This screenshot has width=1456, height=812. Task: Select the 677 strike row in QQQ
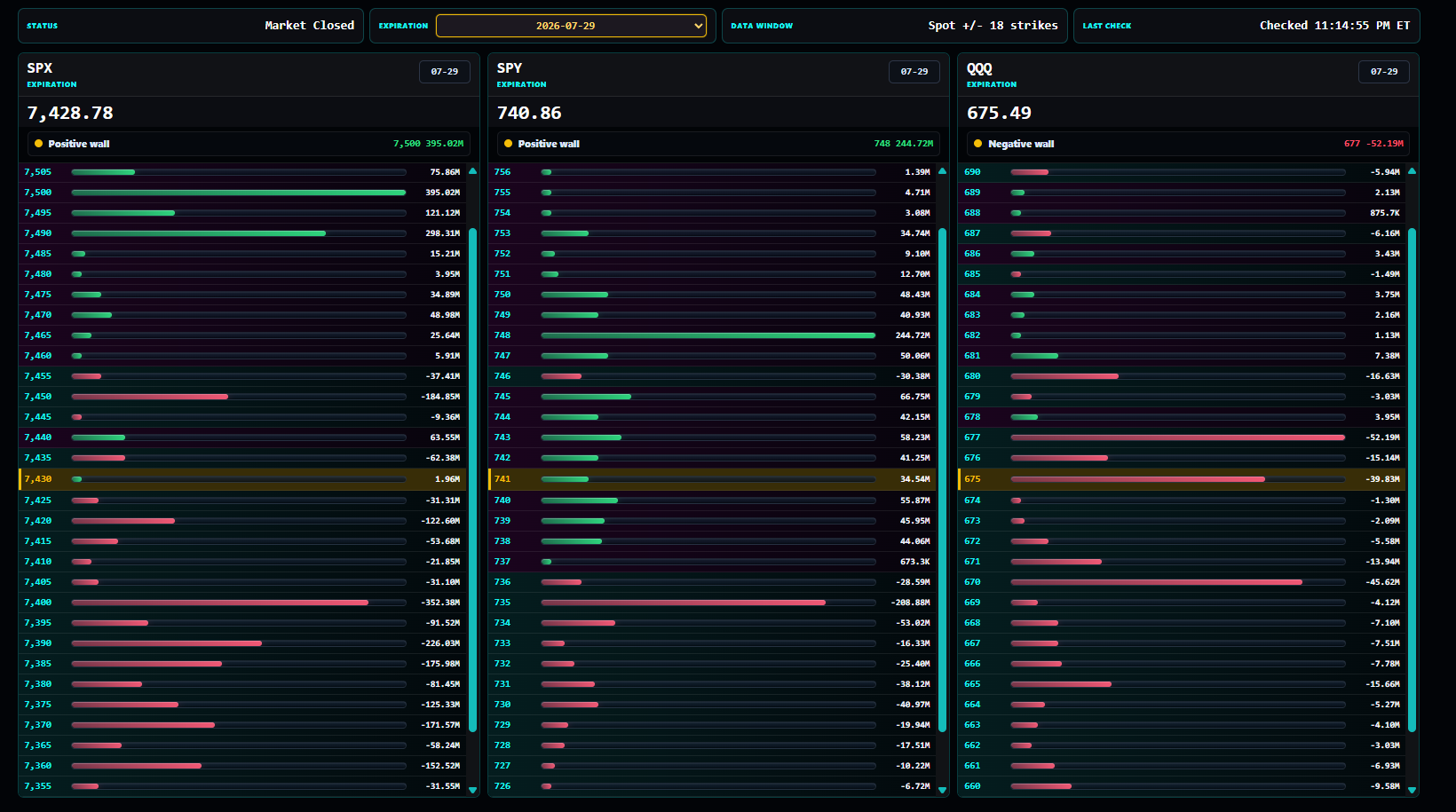pyautogui.click(x=1182, y=438)
